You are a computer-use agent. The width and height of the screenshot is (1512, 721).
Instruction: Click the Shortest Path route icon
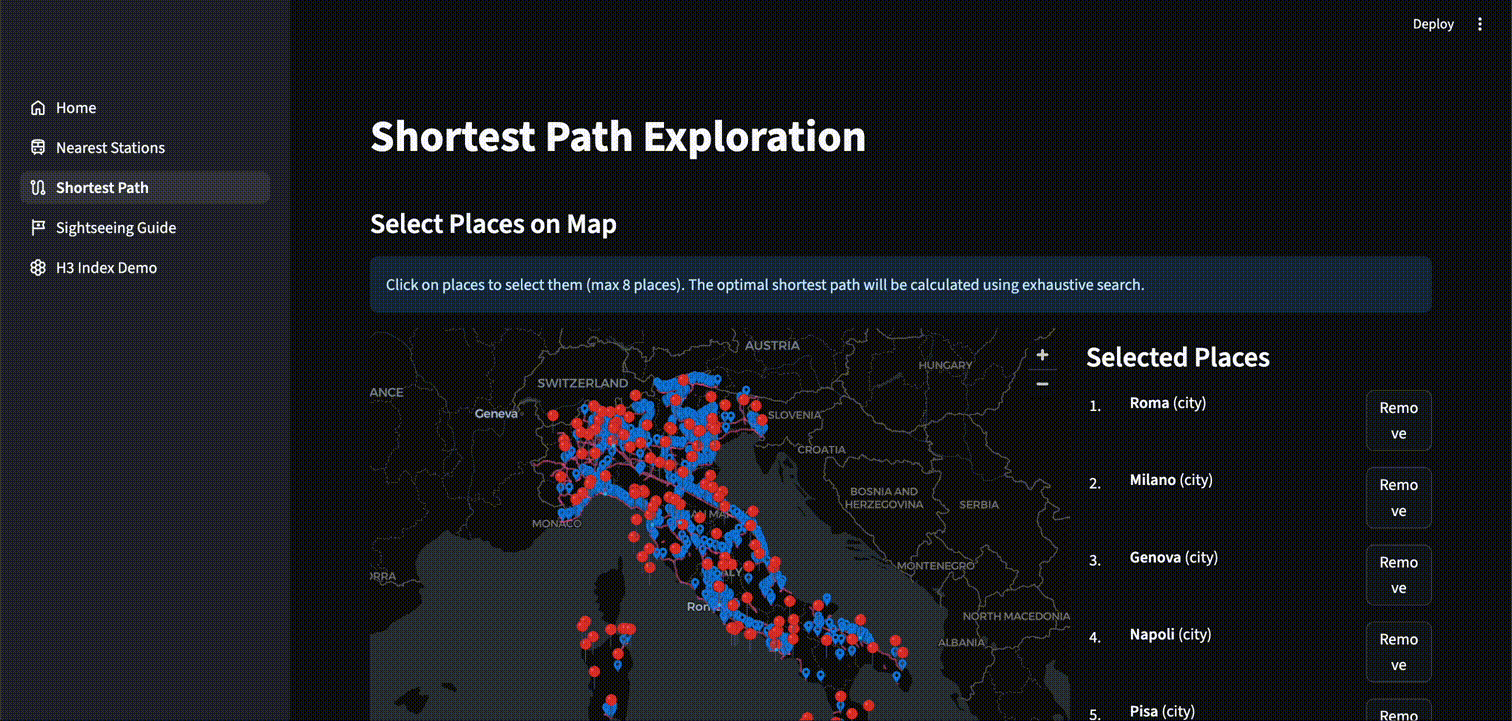pos(38,188)
